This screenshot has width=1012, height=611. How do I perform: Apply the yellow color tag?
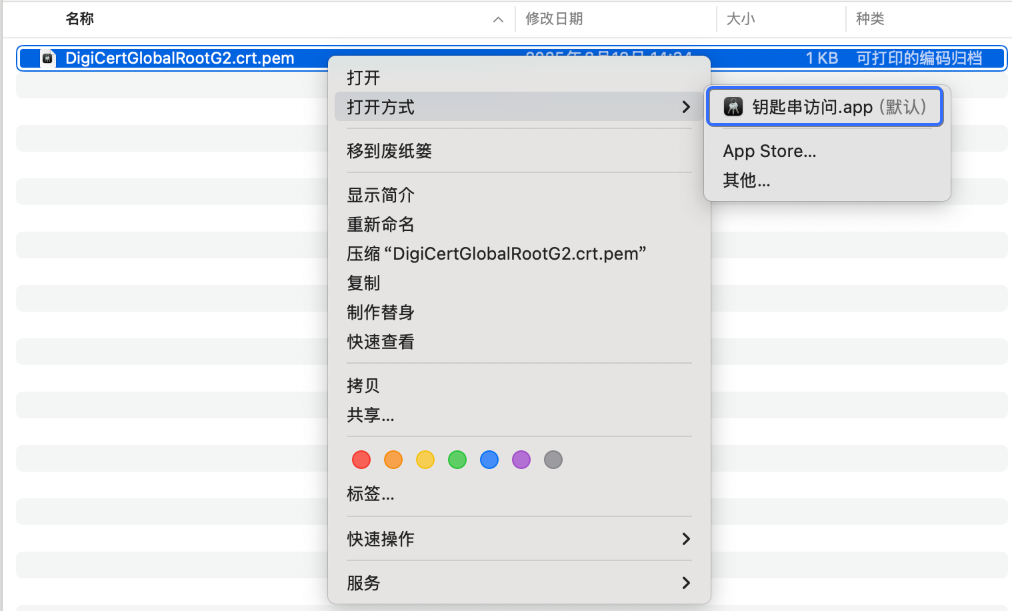click(425, 460)
